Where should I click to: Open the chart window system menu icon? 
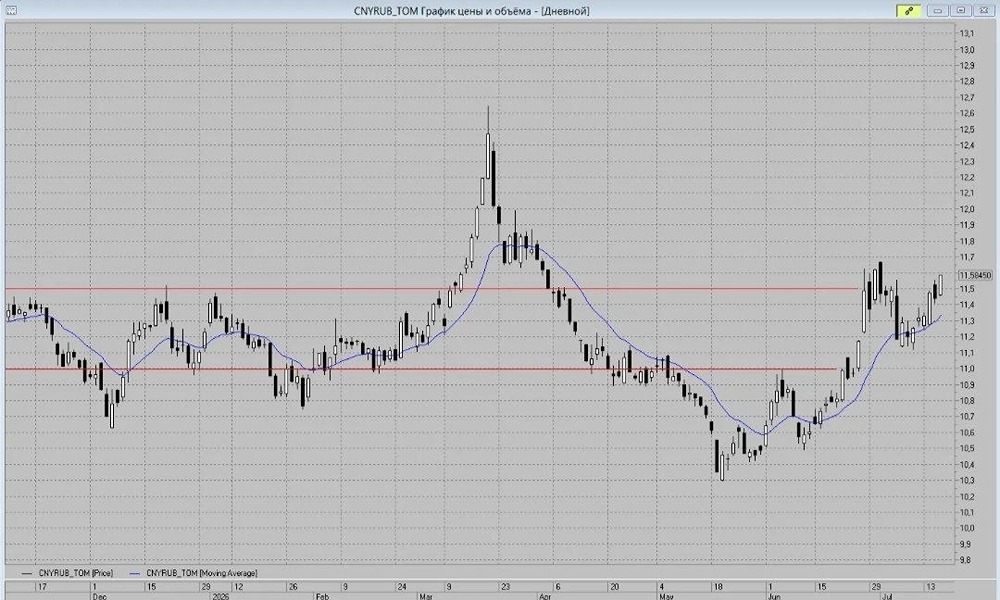click(11, 11)
